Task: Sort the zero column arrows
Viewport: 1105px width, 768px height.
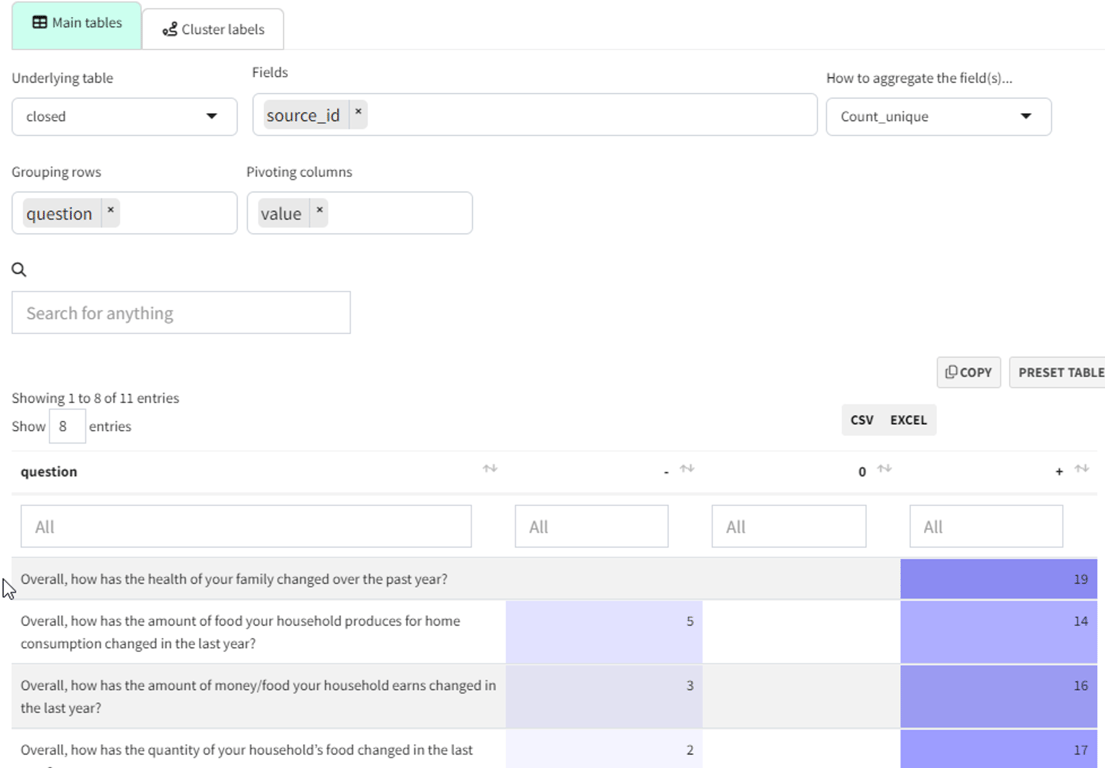Action: coord(884,469)
